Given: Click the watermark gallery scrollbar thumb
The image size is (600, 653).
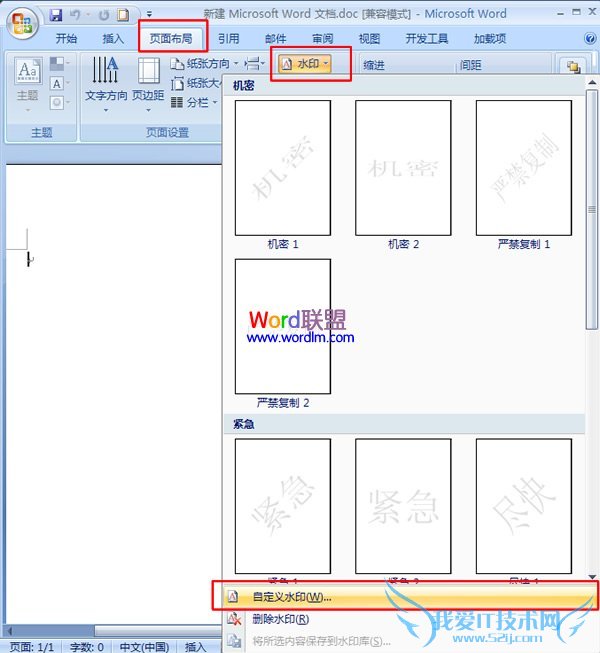Looking at the screenshot, I should (592, 209).
